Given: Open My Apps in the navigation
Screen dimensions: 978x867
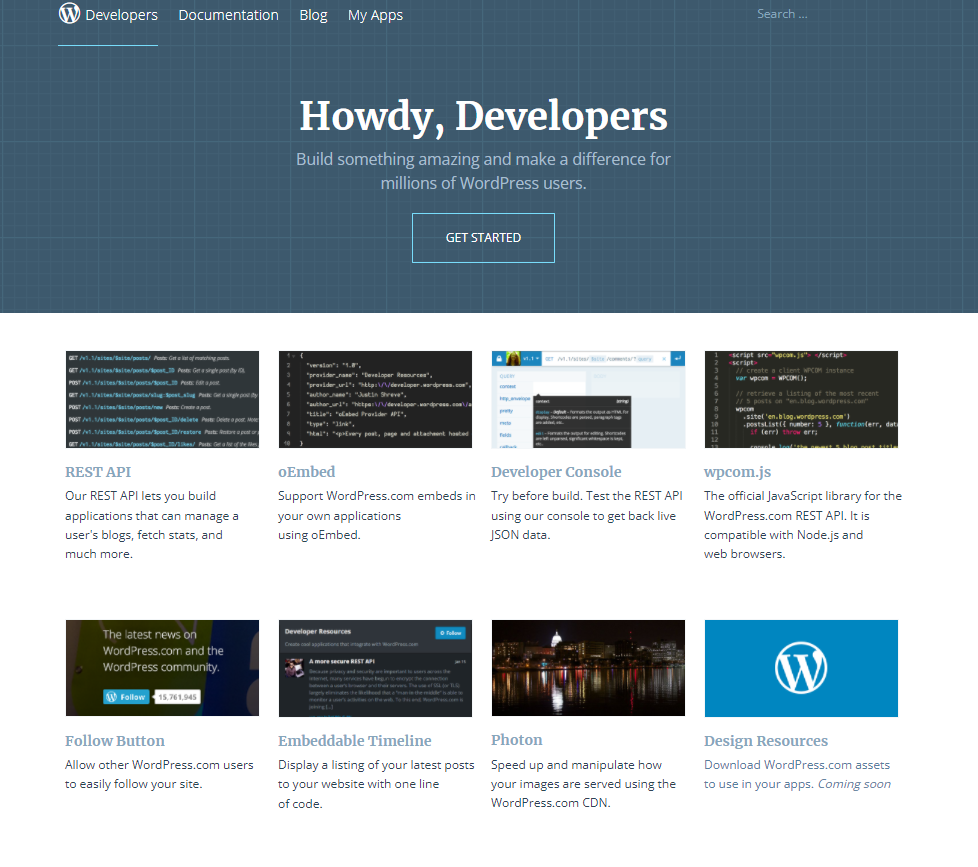Looking at the screenshot, I should (375, 15).
